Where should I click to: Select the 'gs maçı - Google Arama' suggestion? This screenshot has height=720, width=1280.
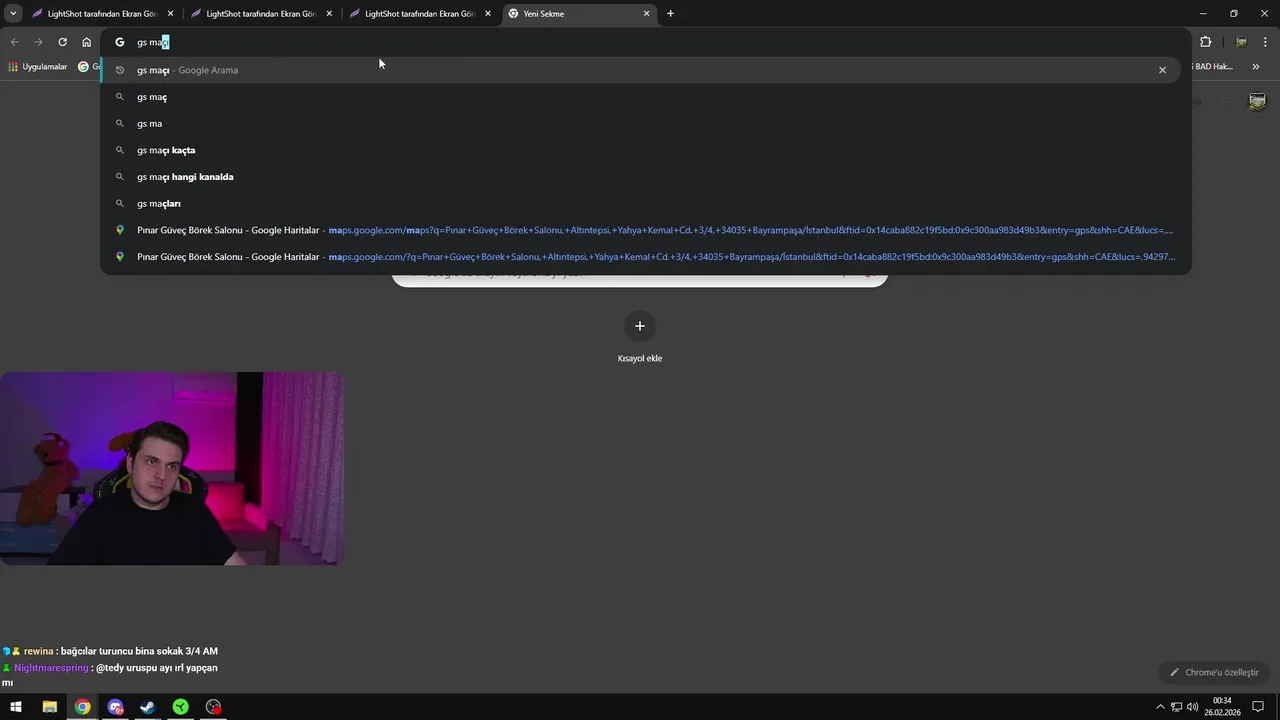click(x=640, y=70)
